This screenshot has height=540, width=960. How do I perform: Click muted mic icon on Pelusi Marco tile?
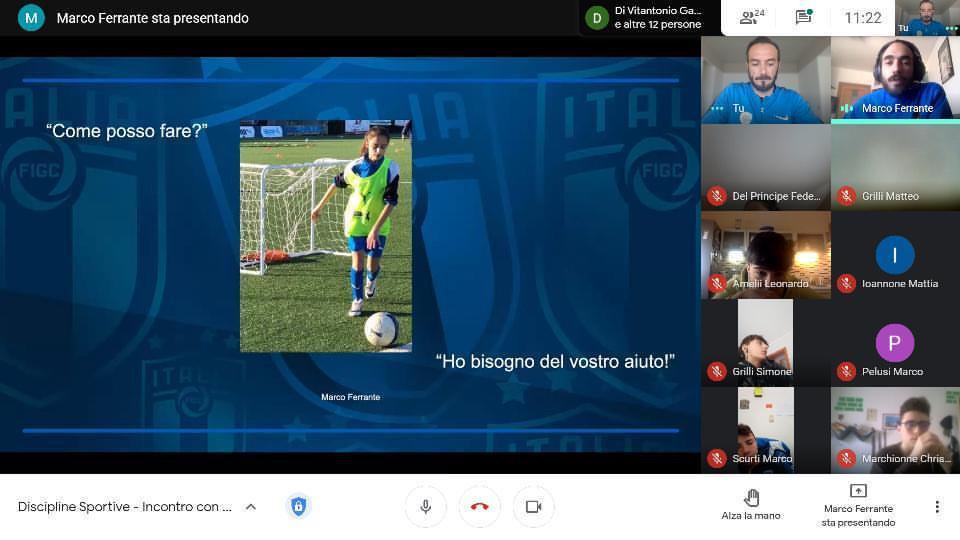pyautogui.click(x=846, y=371)
